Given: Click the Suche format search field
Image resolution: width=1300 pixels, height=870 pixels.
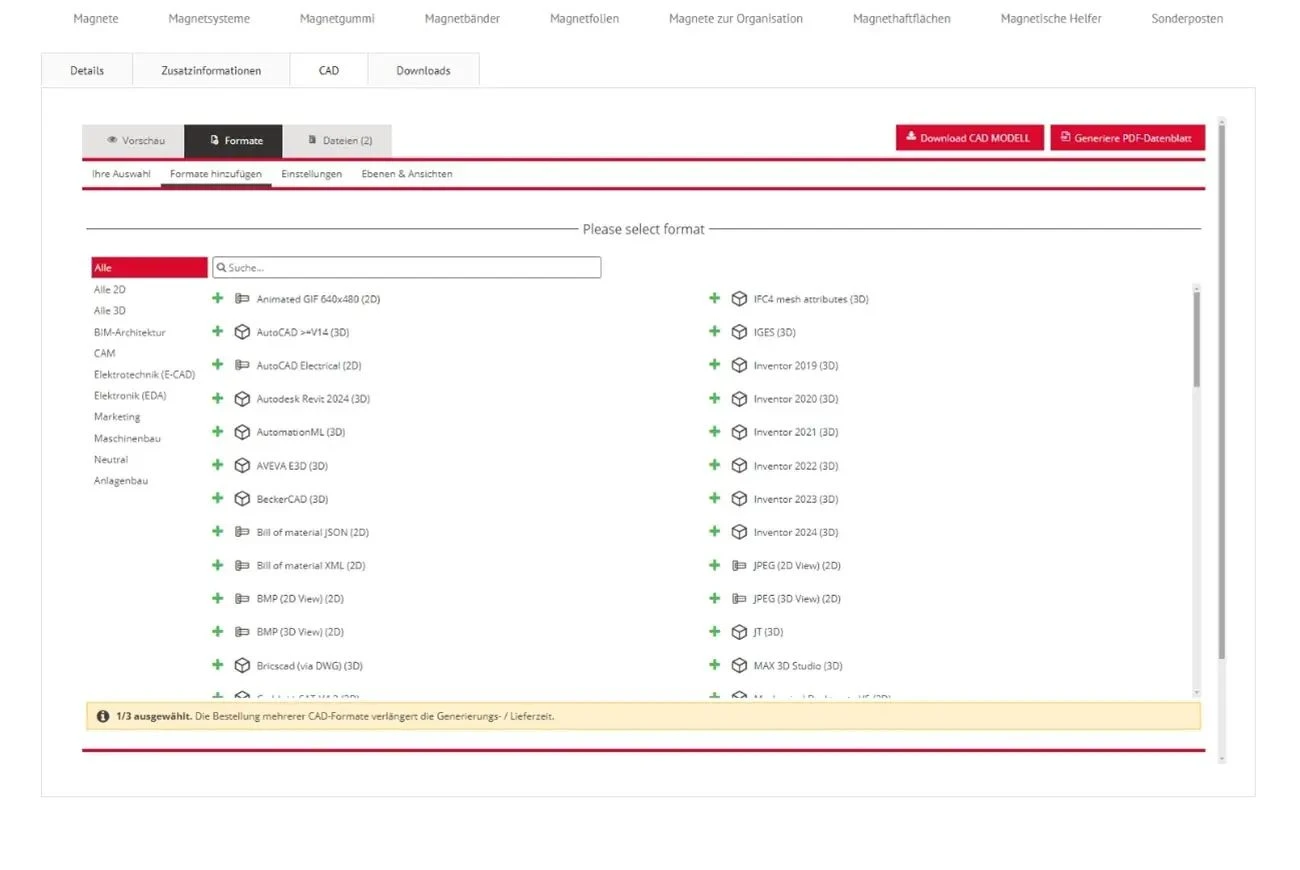Looking at the screenshot, I should pos(406,268).
